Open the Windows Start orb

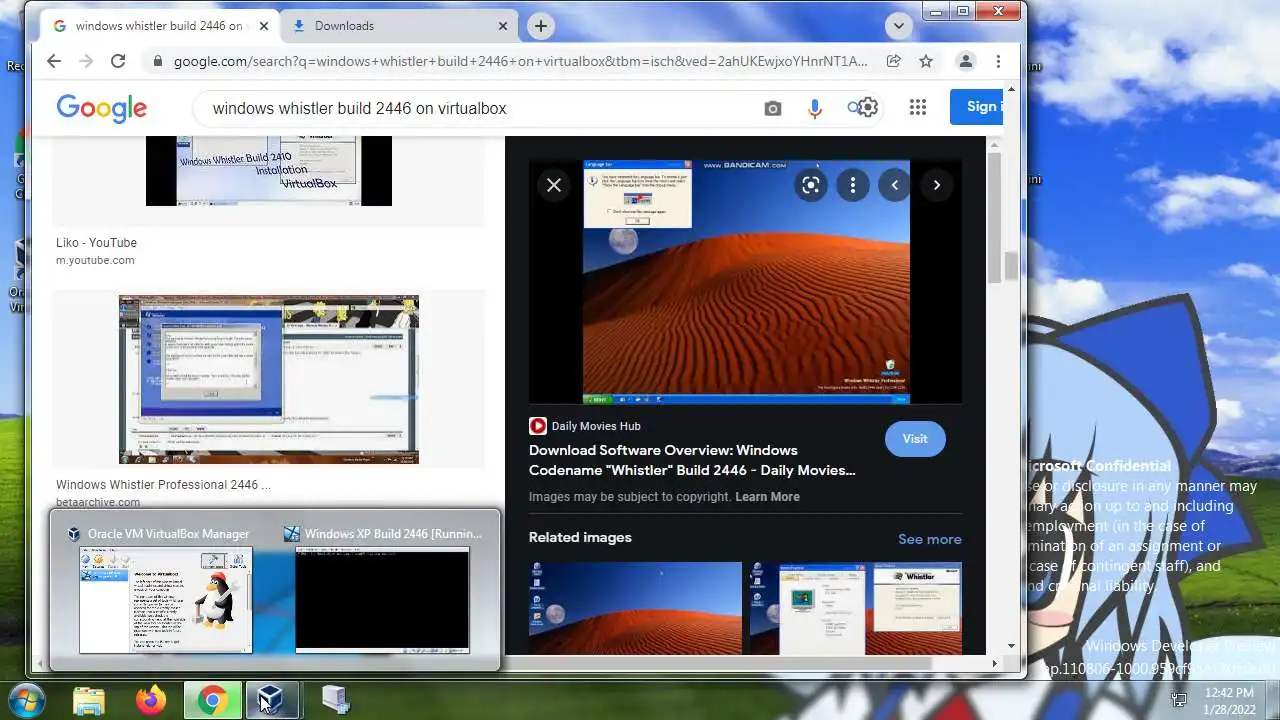click(27, 700)
